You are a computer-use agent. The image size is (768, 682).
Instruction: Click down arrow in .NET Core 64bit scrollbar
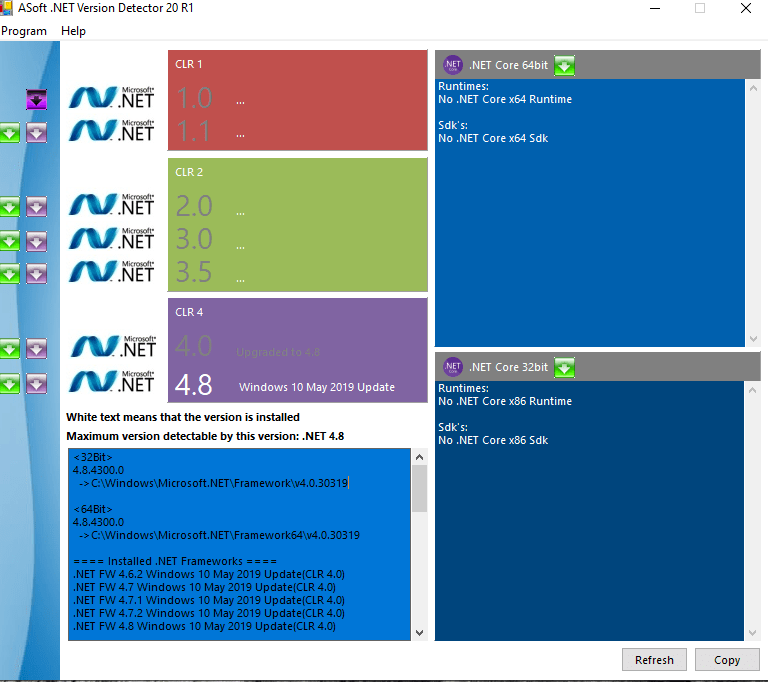(x=753, y=339)
